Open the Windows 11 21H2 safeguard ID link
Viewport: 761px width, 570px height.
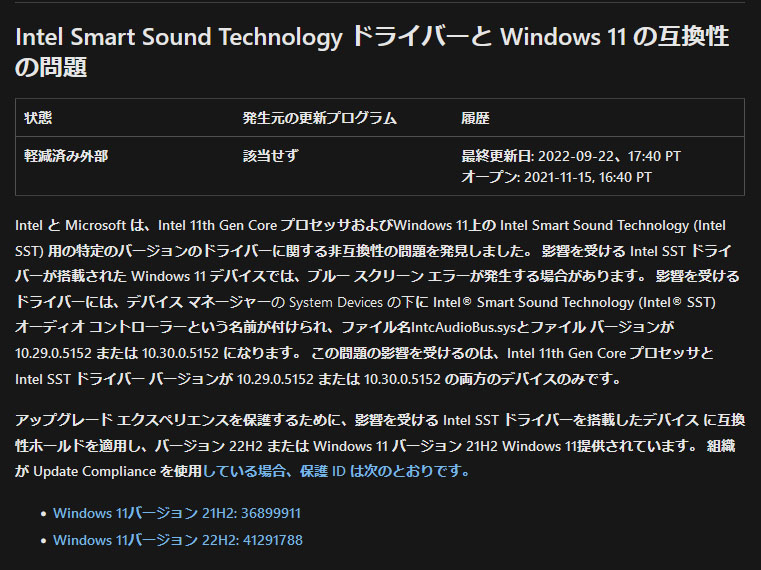click(176, 514)
